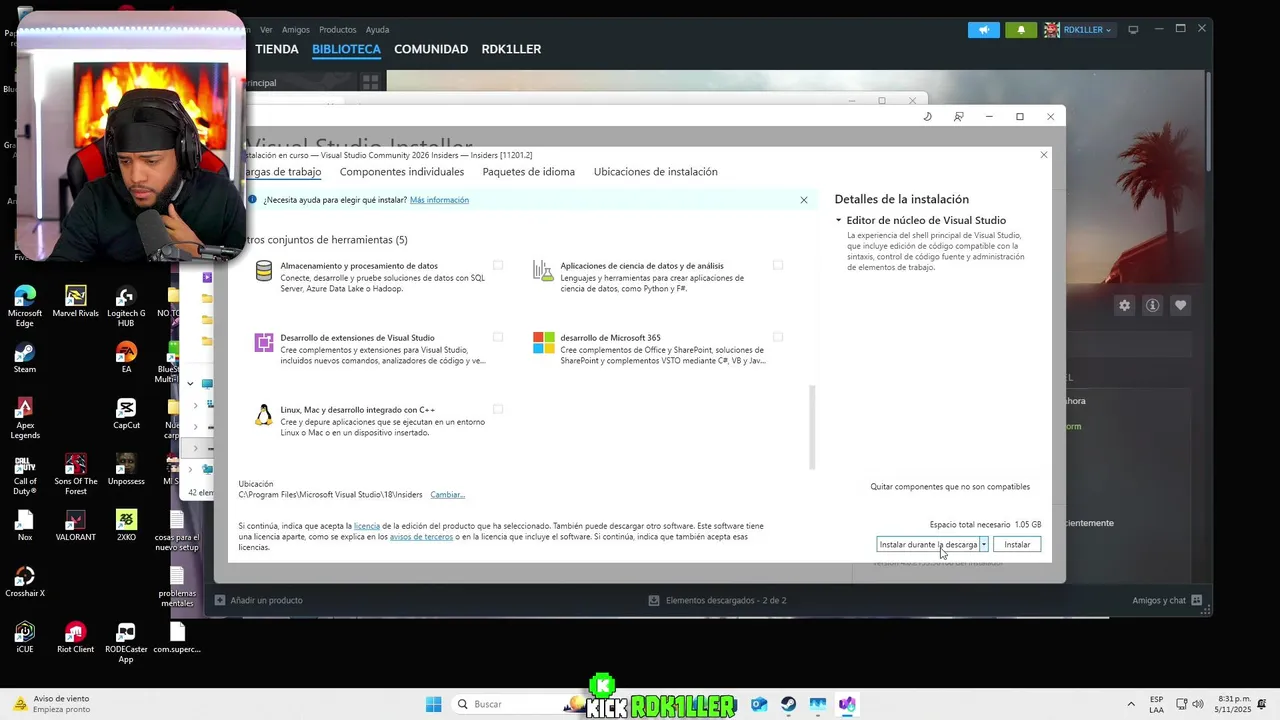This screenshot has width=1280, height=720.
Task: Open the Más información help link
Action: (x=439, y=200)
